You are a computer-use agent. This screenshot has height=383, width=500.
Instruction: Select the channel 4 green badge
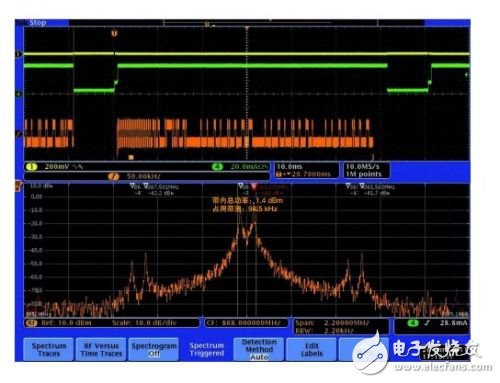[x=217, y=167]
